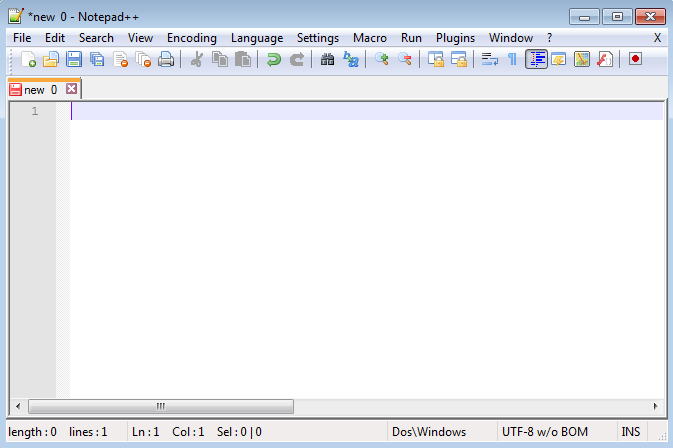Open user defined language dialog icon

point(559,59)
